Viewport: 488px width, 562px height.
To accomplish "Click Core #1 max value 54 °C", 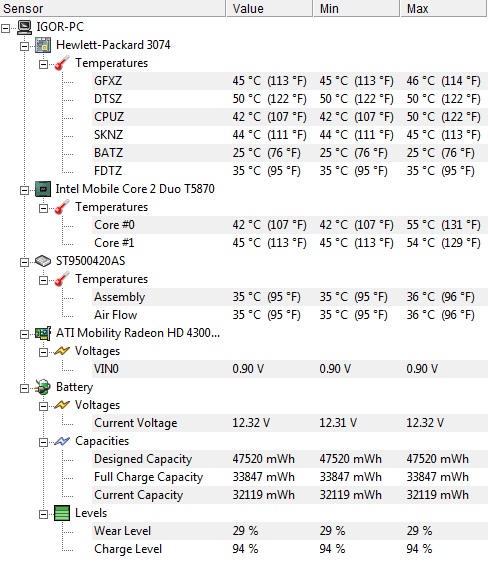I will point(443,243).
